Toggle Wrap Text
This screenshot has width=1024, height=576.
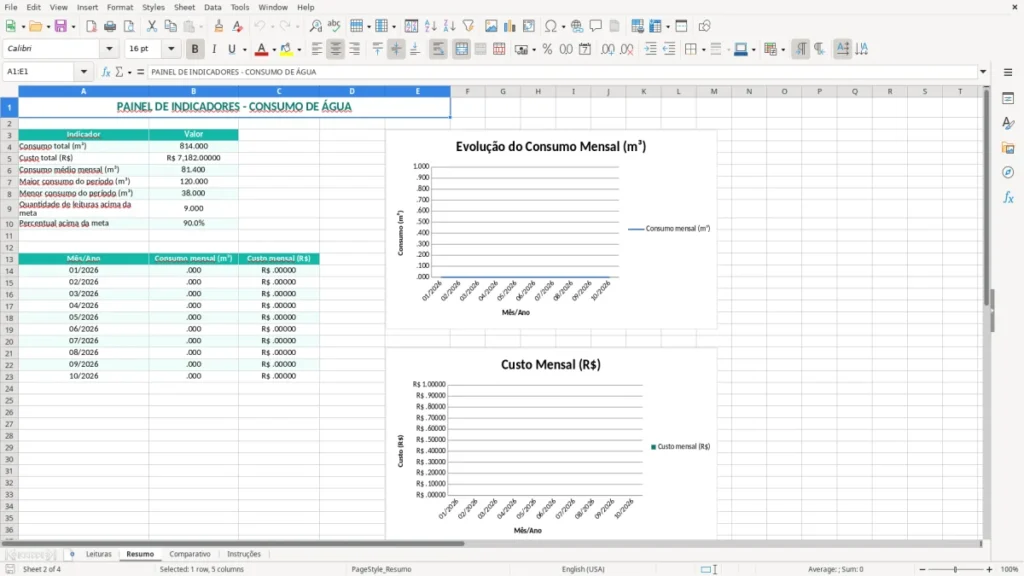click(438, 49)
